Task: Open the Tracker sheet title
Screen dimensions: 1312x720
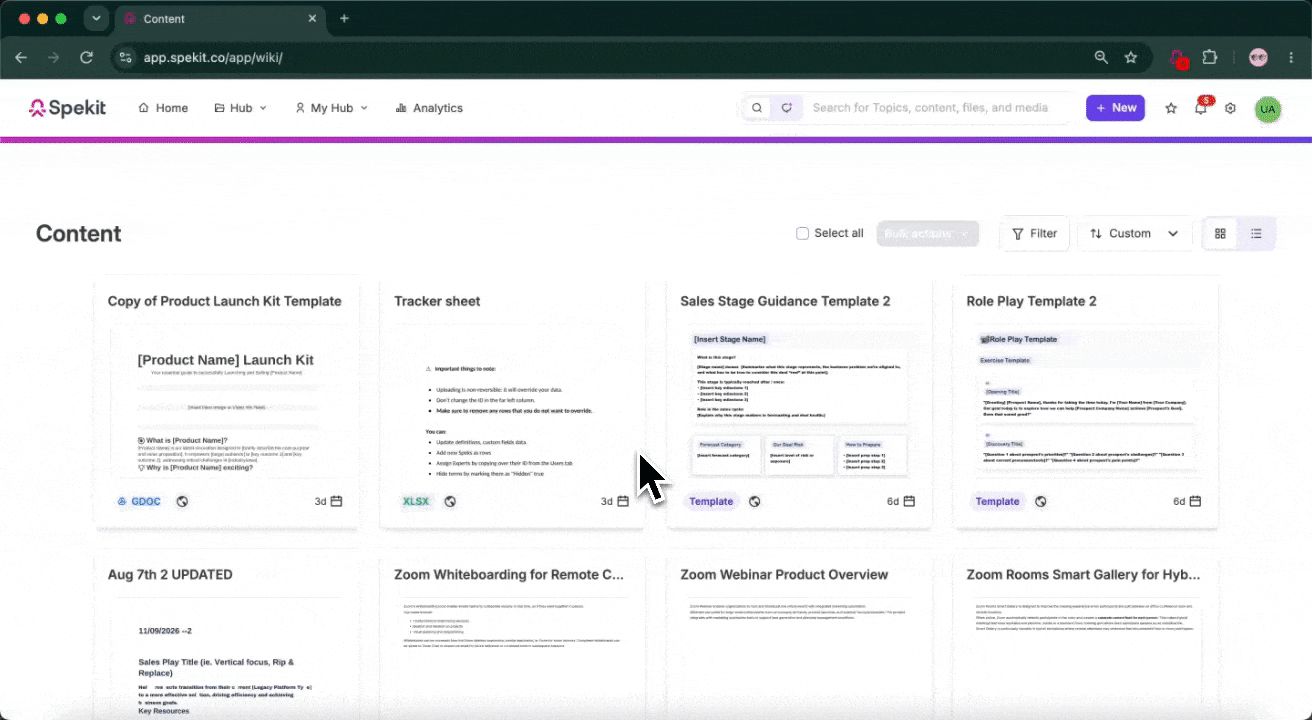Action: point(437,301)
